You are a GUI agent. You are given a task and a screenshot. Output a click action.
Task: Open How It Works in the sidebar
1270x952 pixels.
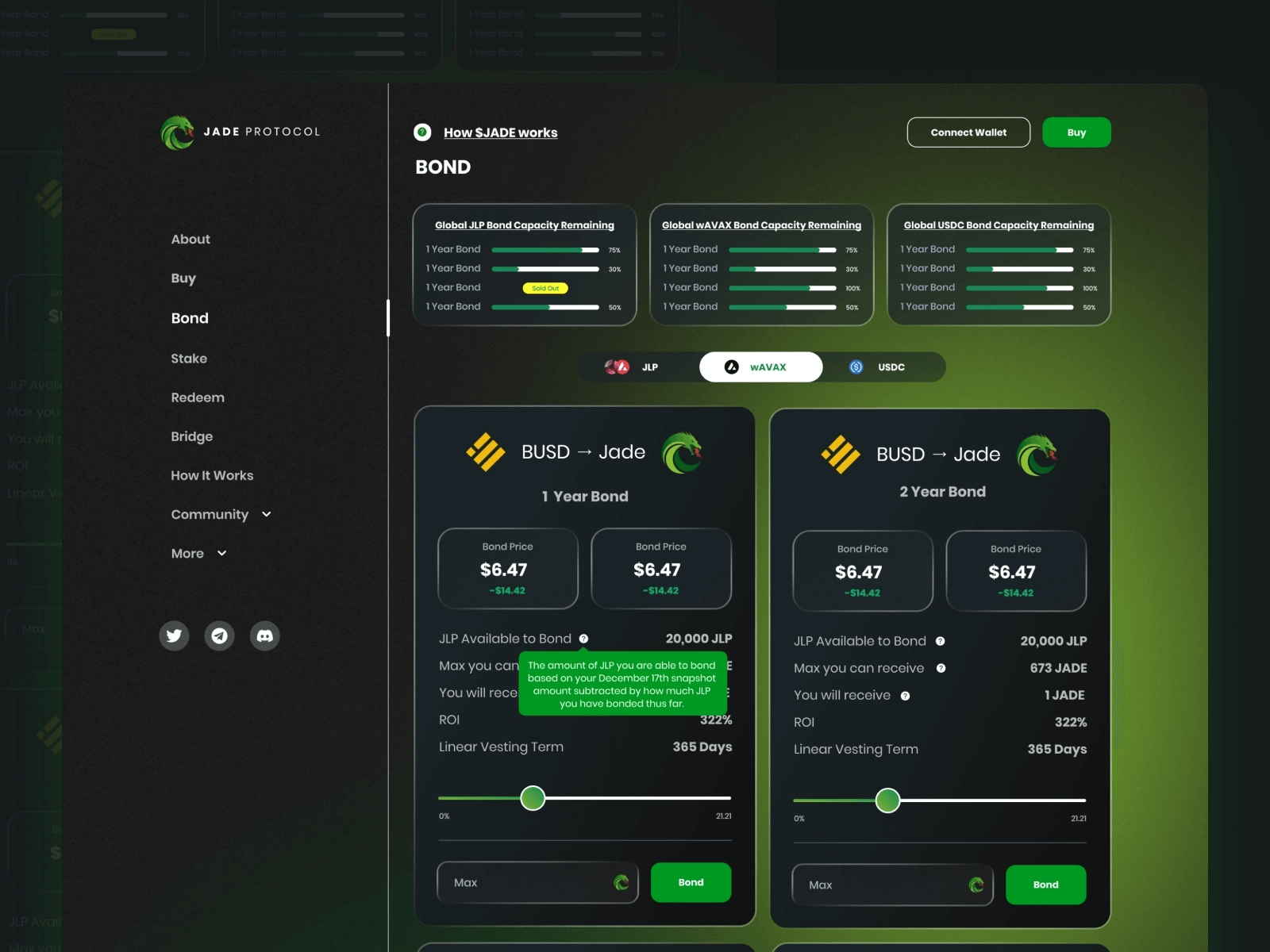[x=212, y=475]
